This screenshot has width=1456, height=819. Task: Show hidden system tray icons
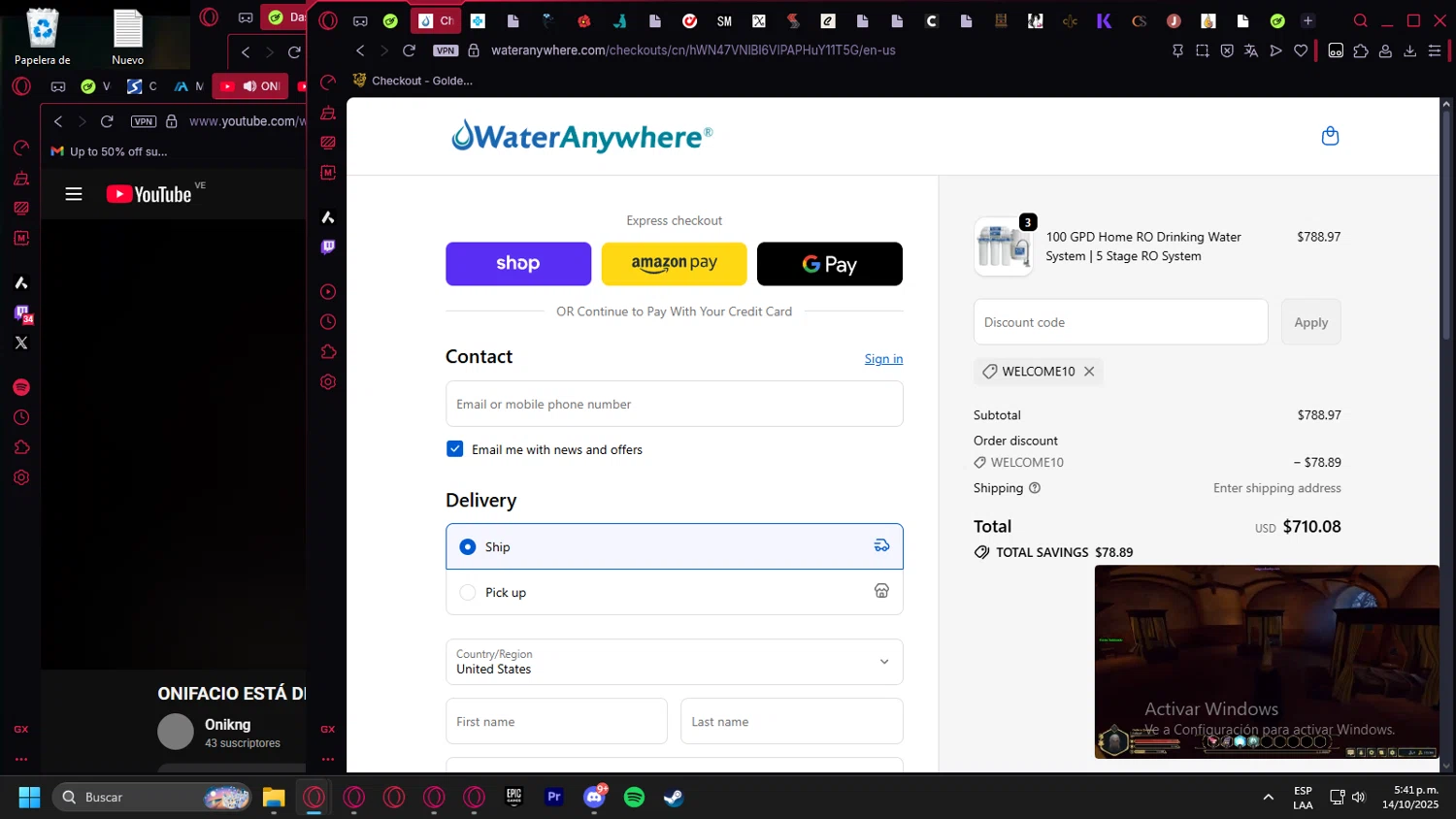coord(1268,797)
